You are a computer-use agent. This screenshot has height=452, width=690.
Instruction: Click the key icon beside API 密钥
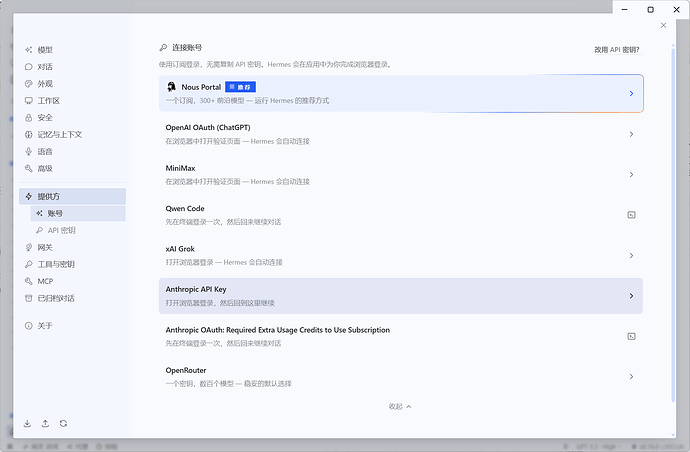[39, 230]
